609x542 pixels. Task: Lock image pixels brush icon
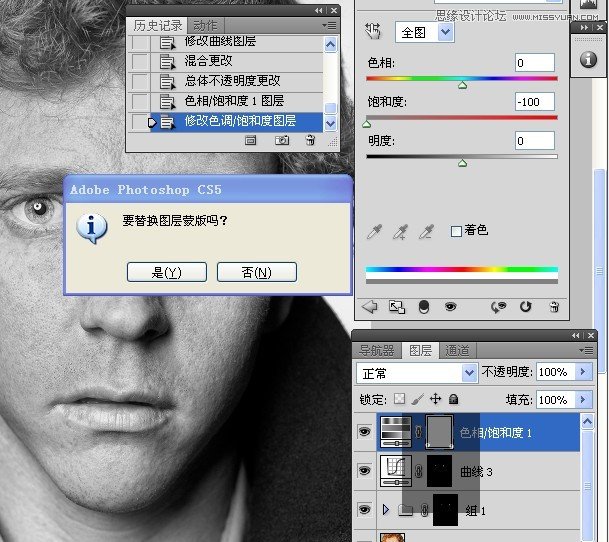point(417,399)
